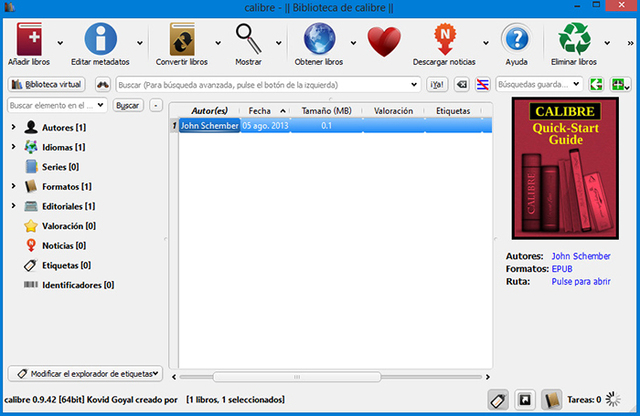Open advanced search binoculars icon
This screenshot has width=640, height=416.
coord(103,85)
